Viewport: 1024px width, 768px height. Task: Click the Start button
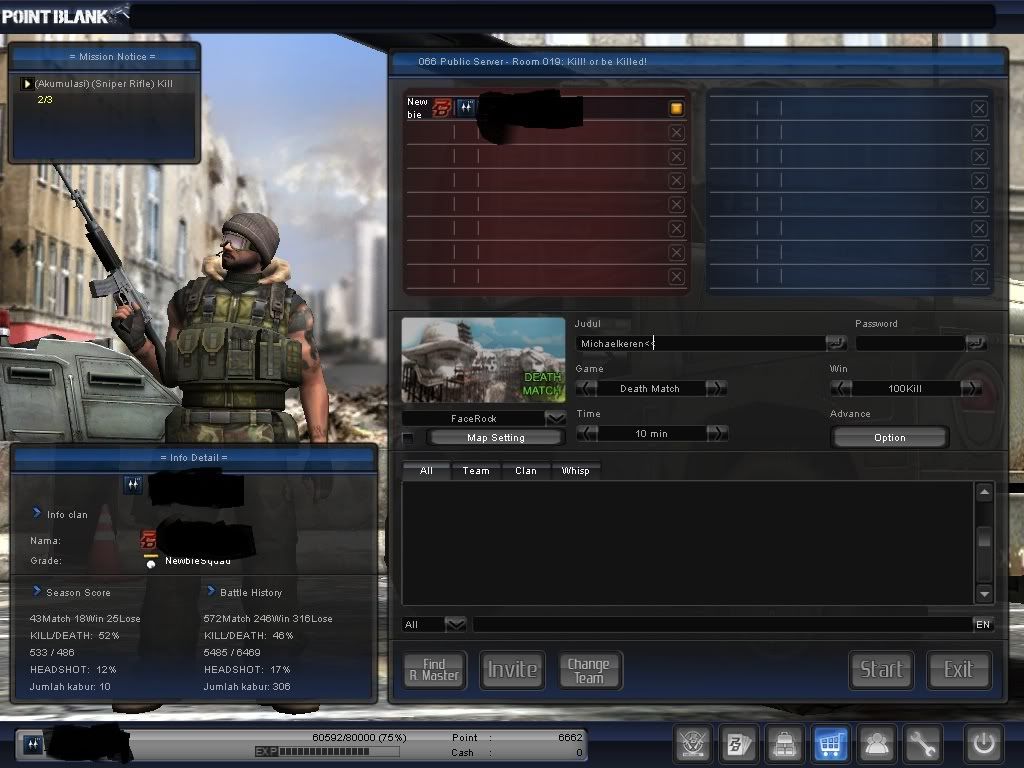click(x=881, y=670)
